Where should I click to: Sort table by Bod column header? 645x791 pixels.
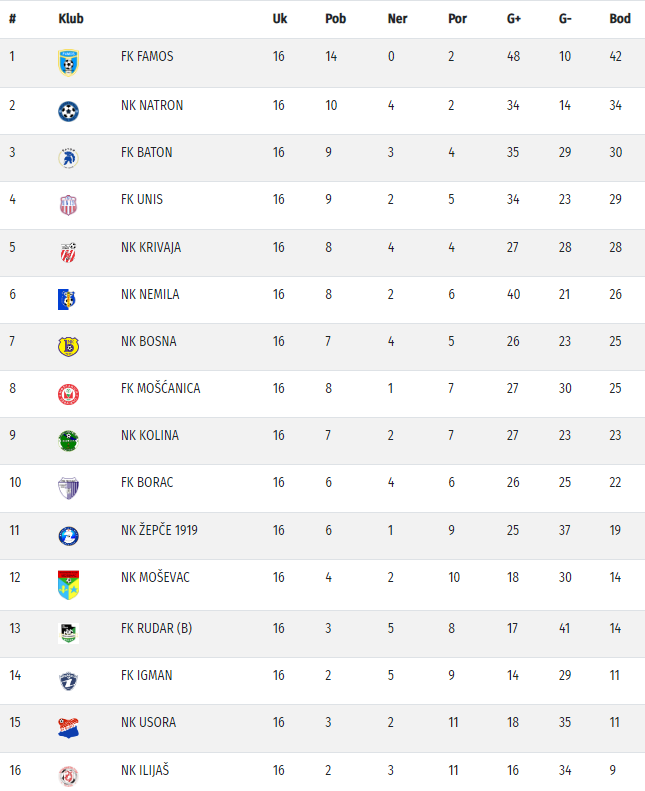click(620, 19)
